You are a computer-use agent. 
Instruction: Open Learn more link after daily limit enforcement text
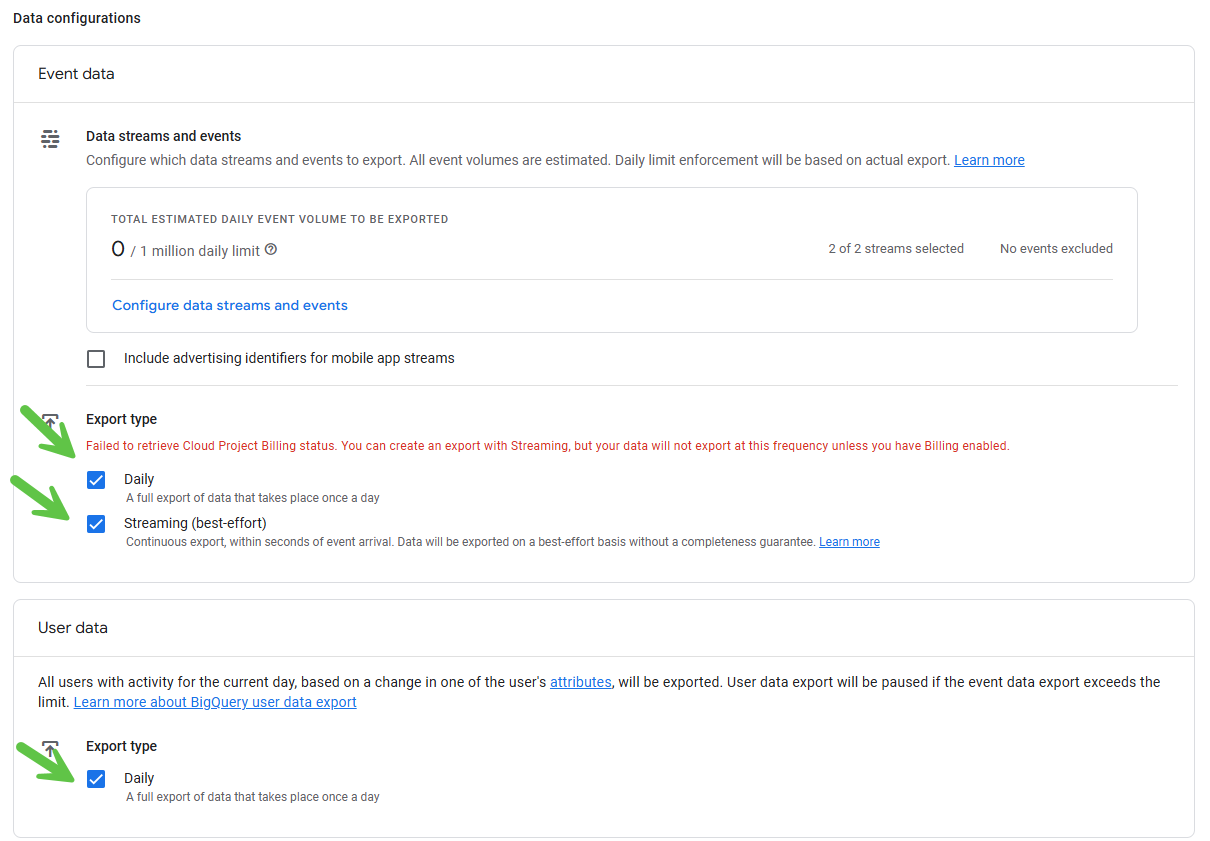[988, 160]
